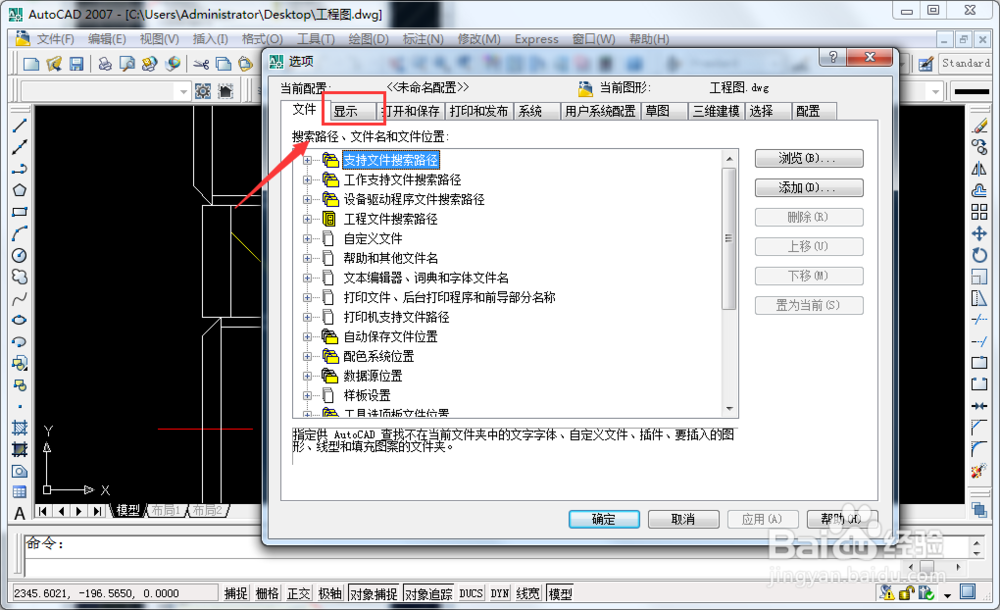Select the Trim tool
This screenshot has height=610, width=1000.
coord(979,320)
